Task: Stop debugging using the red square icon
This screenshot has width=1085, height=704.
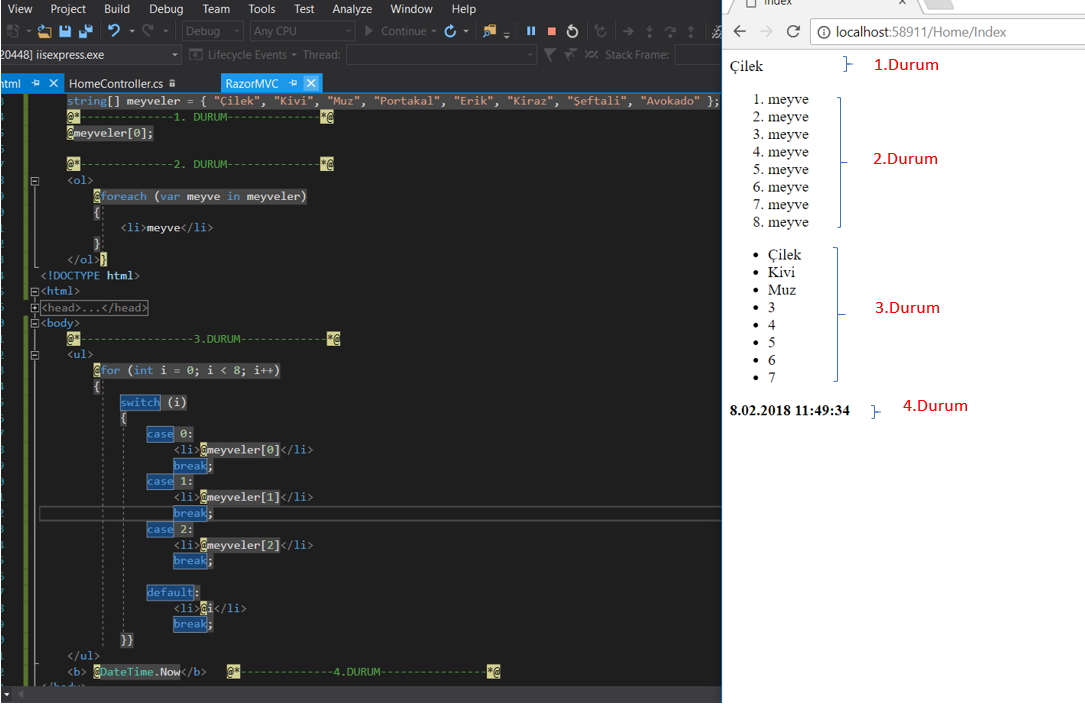Action: (553, 31)
